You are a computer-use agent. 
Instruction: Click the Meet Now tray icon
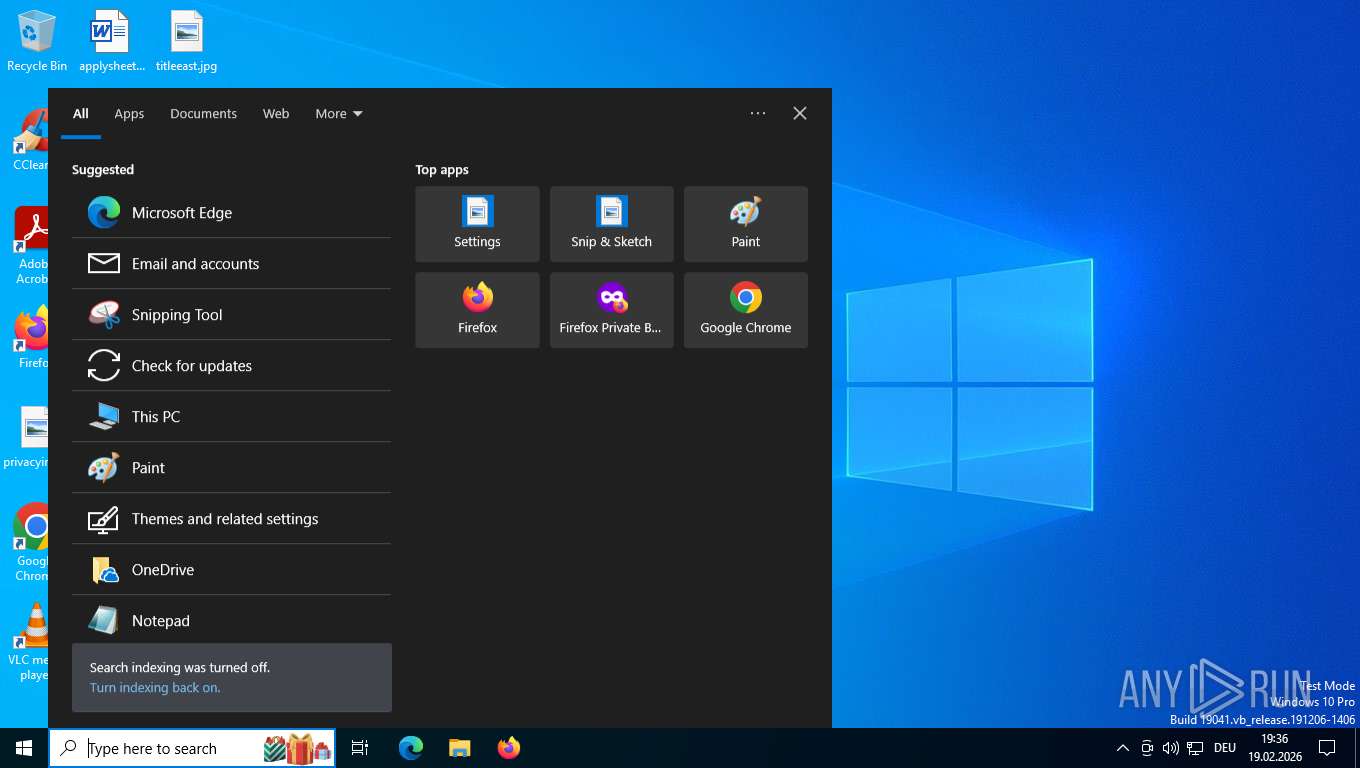[x=1147, y=748]
